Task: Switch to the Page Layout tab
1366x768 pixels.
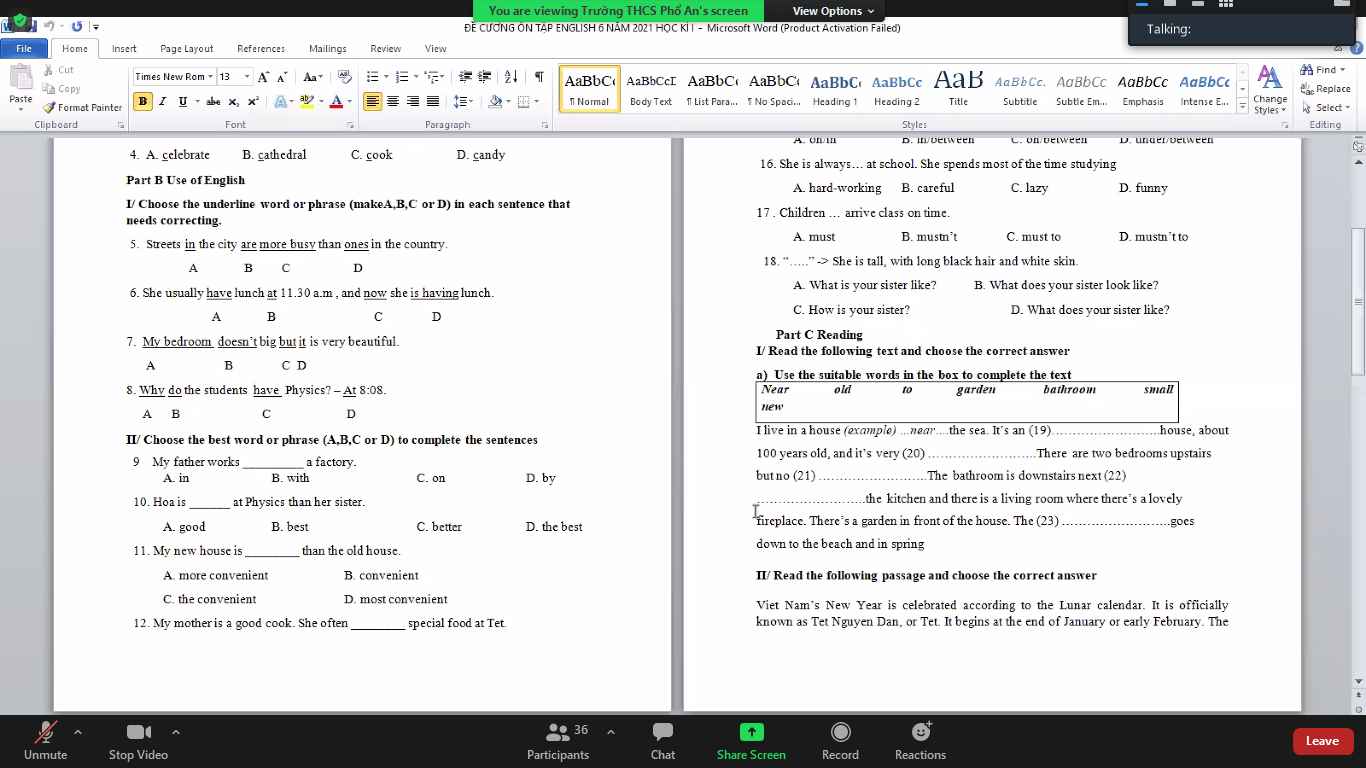Action: point(187,48)
